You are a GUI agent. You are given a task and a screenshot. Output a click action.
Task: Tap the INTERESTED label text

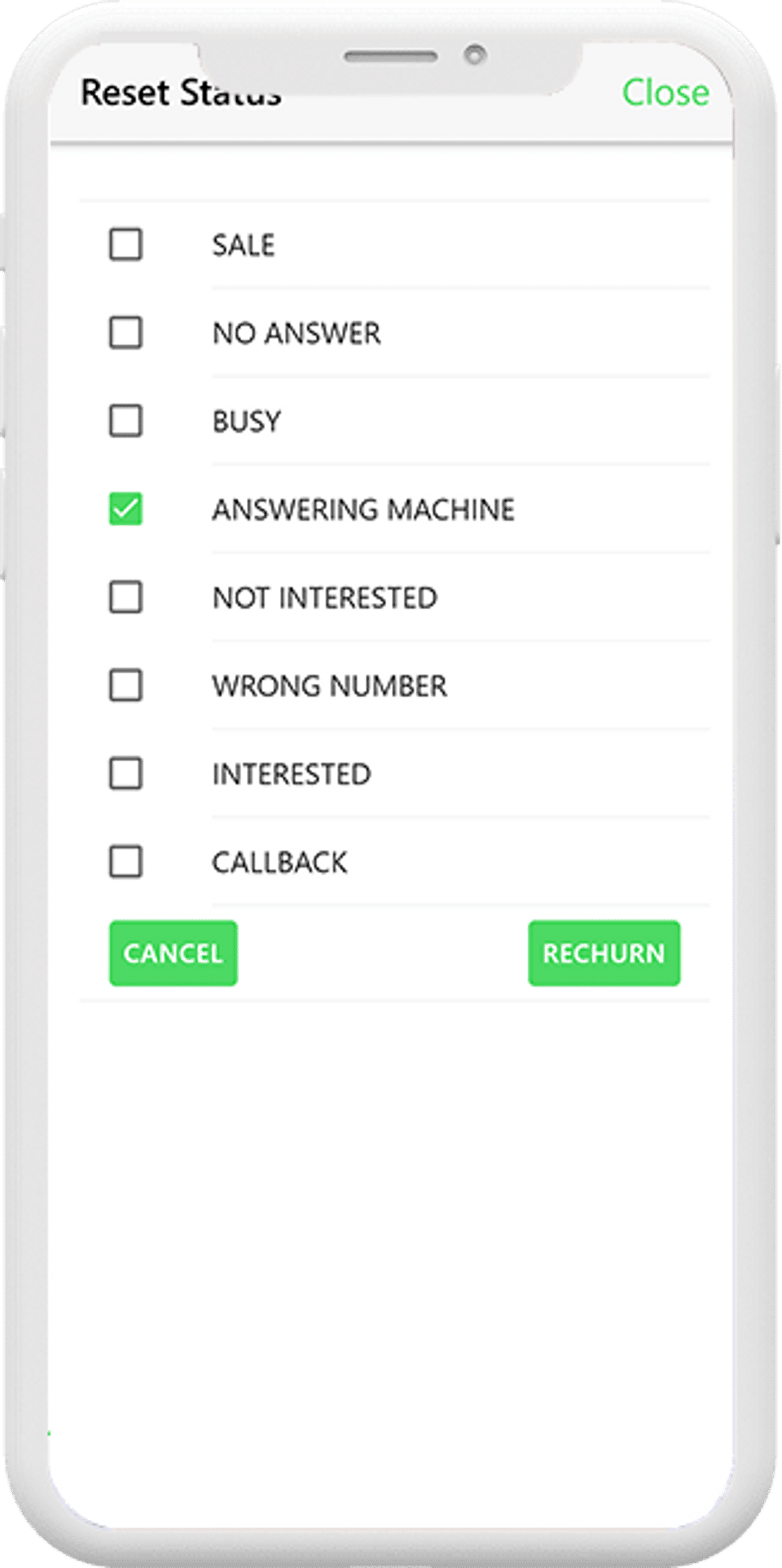pyautogui.click(x=292, y=774)
